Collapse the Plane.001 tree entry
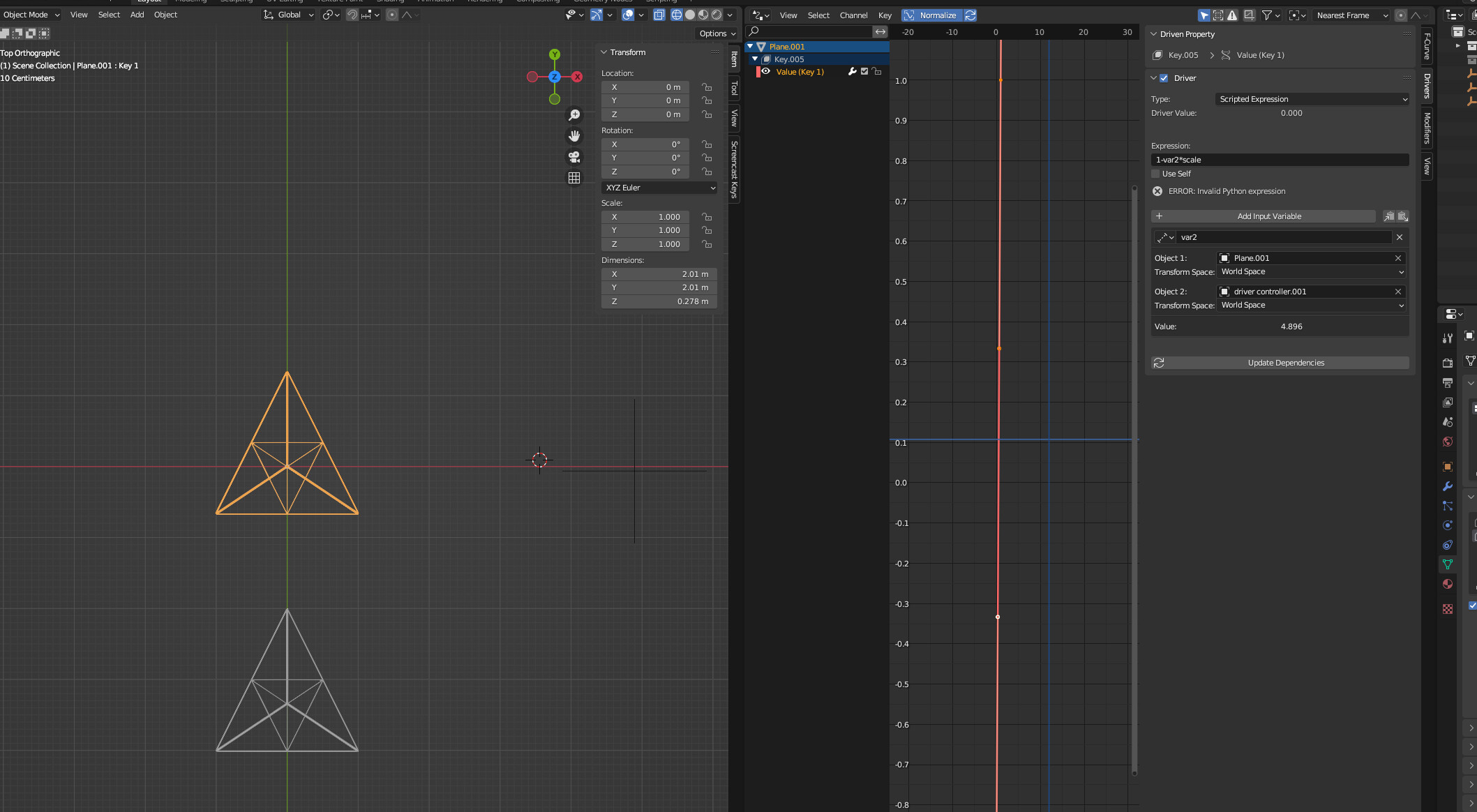The height and width of the screenshot is (812, 1477). pos(750,47)
